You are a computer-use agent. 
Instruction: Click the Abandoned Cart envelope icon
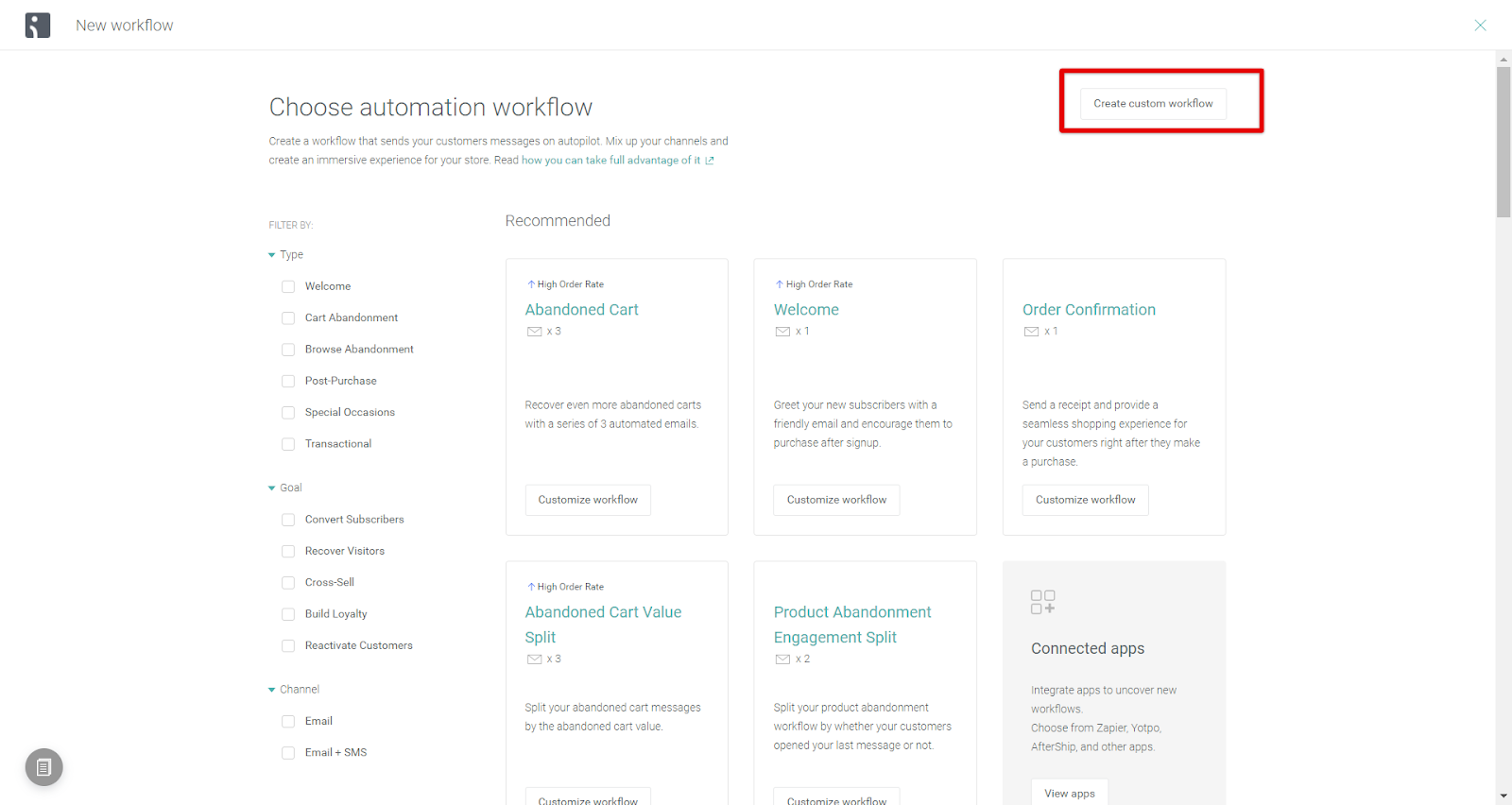click(x=534, y=332)
